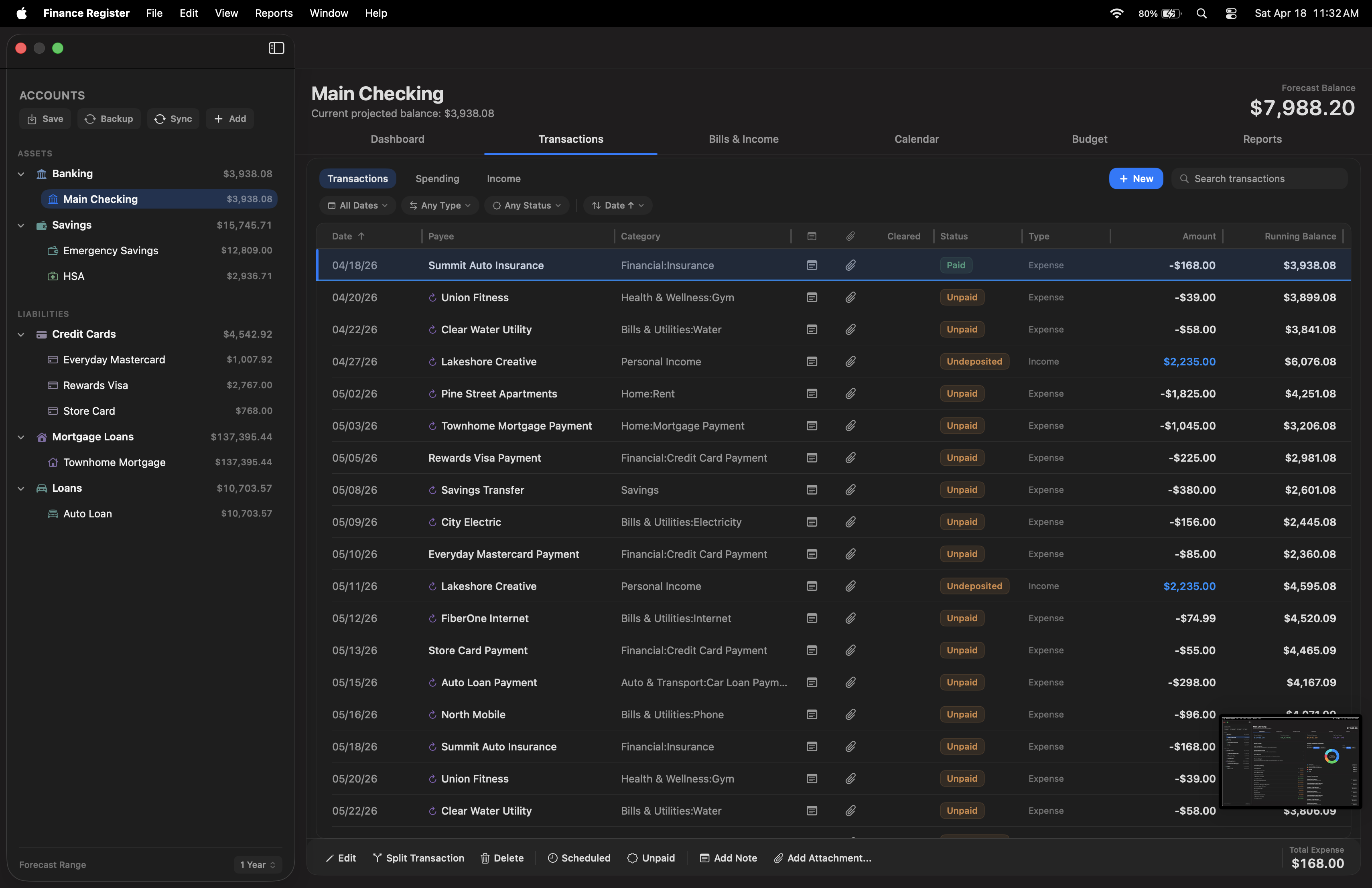Image resolution: width=1372 pixels, height=888 pixels.
Task: Toggle Undeposited badge on Lakeshore Creative 05/11/26
Action: [974, 587]
